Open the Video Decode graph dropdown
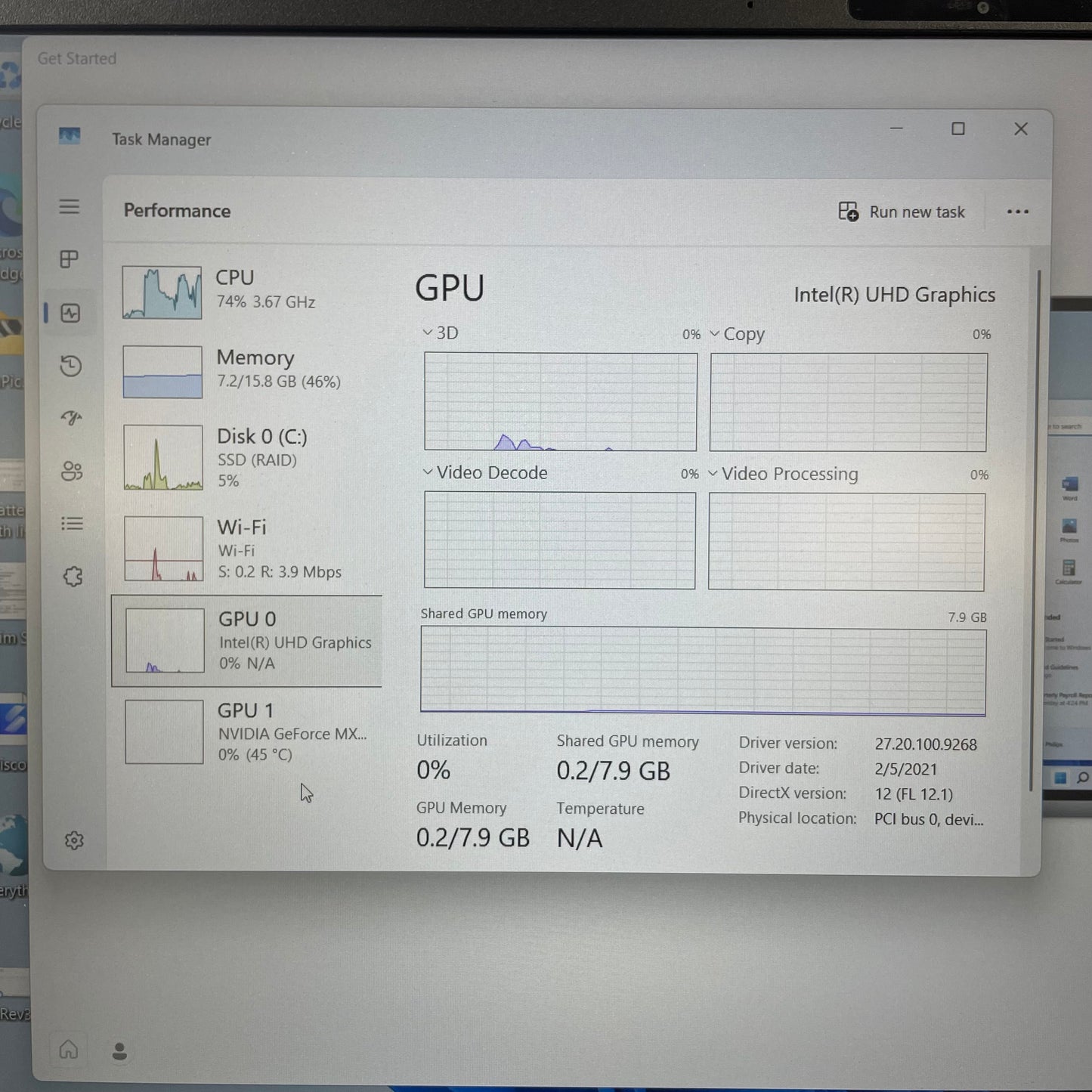This screenshot has width=1092, height=1092. click(x=485, y=472)
